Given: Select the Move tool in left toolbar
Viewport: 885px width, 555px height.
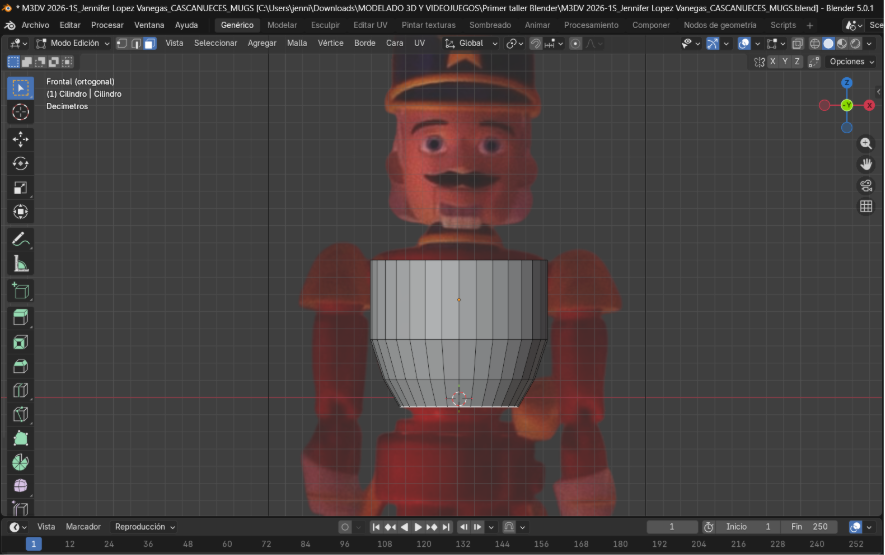Looking at the screenshot, I should [x=20, y=139].
